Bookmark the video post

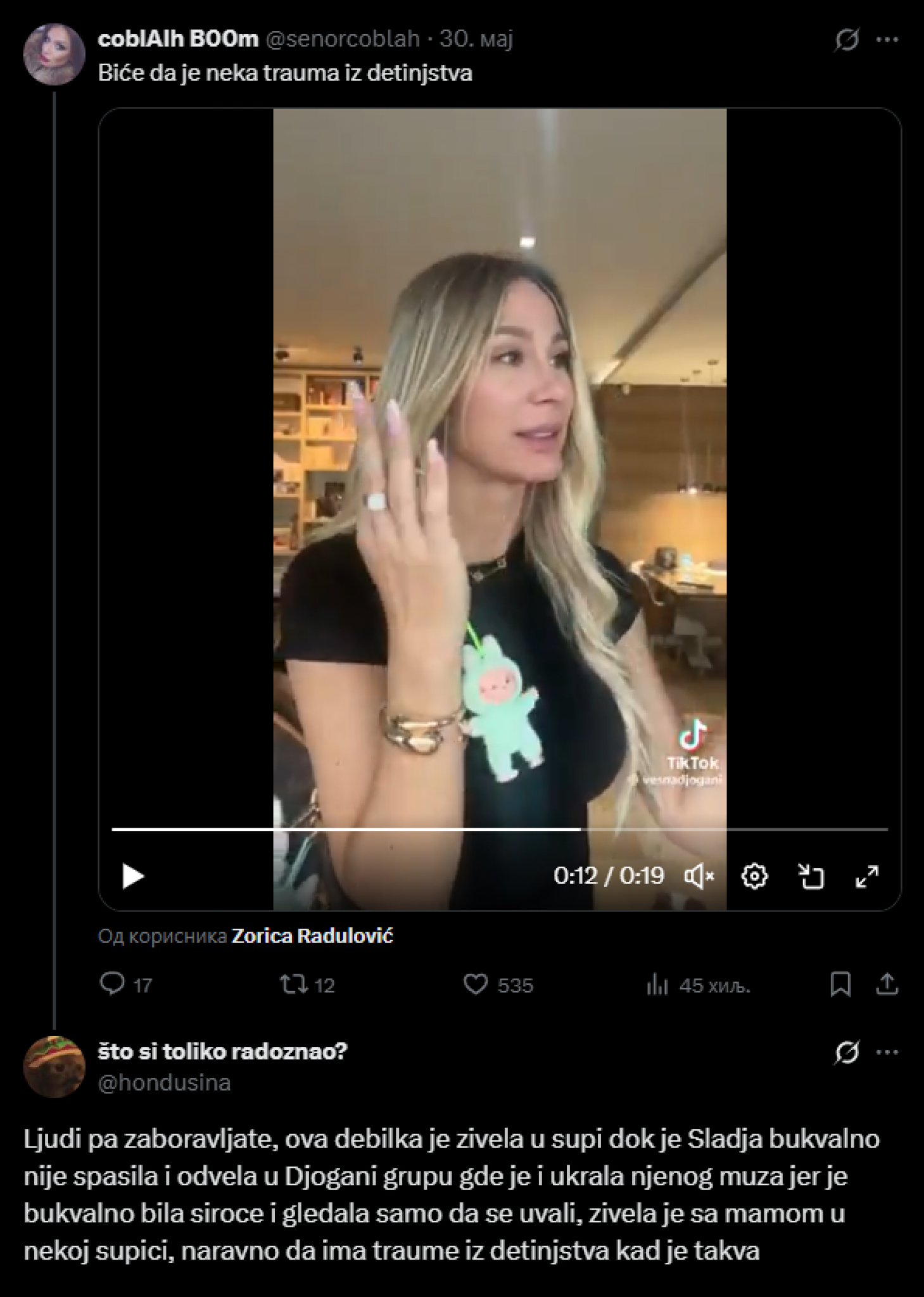840,985
